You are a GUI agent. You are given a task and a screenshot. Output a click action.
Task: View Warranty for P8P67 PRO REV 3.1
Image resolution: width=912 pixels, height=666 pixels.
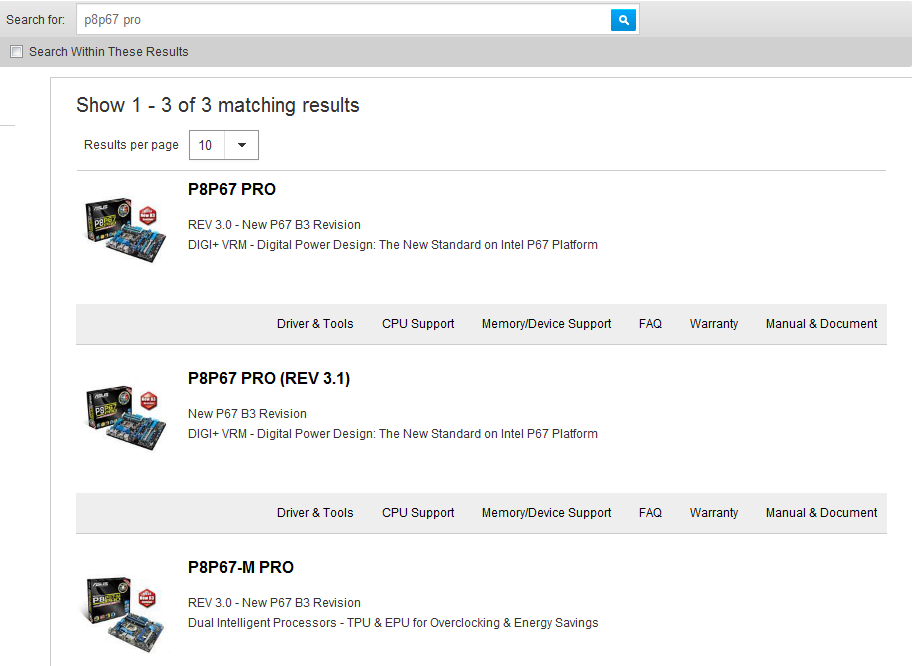714,513
